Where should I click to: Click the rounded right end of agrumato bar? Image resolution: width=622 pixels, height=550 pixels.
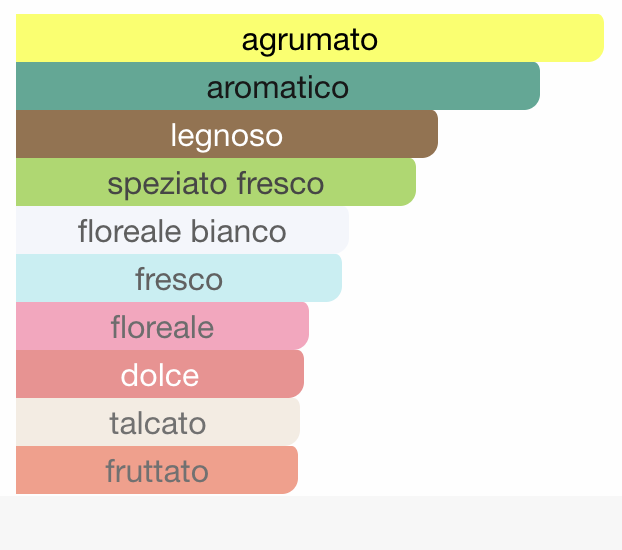[595, 38]
